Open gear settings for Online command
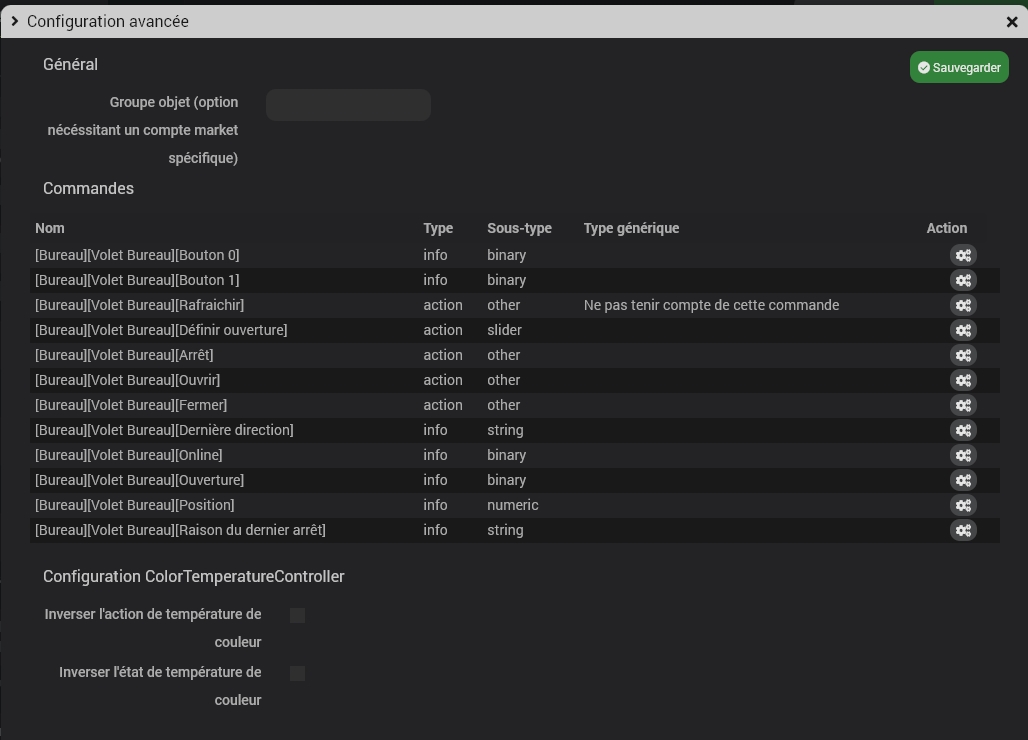The height and width of the screenshot is (740, 1028). click(x=962, y=455)
